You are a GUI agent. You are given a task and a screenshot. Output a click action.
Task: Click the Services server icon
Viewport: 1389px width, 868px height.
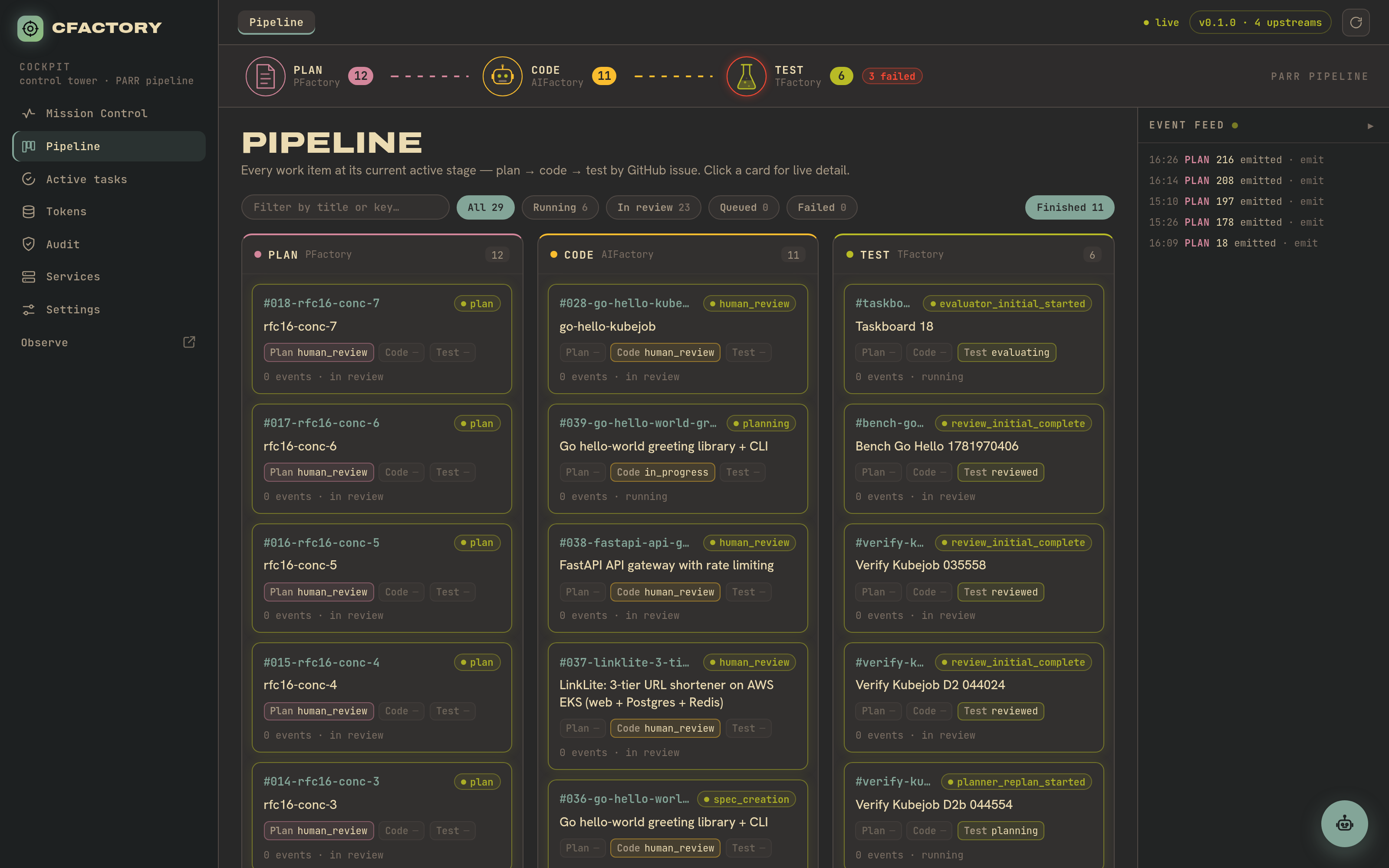tap(29, 277)
